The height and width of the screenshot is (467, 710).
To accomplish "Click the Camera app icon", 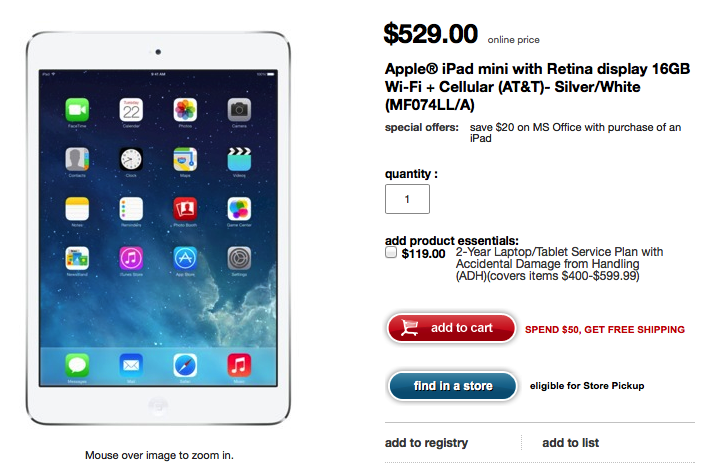I will (x=239, y=110).
